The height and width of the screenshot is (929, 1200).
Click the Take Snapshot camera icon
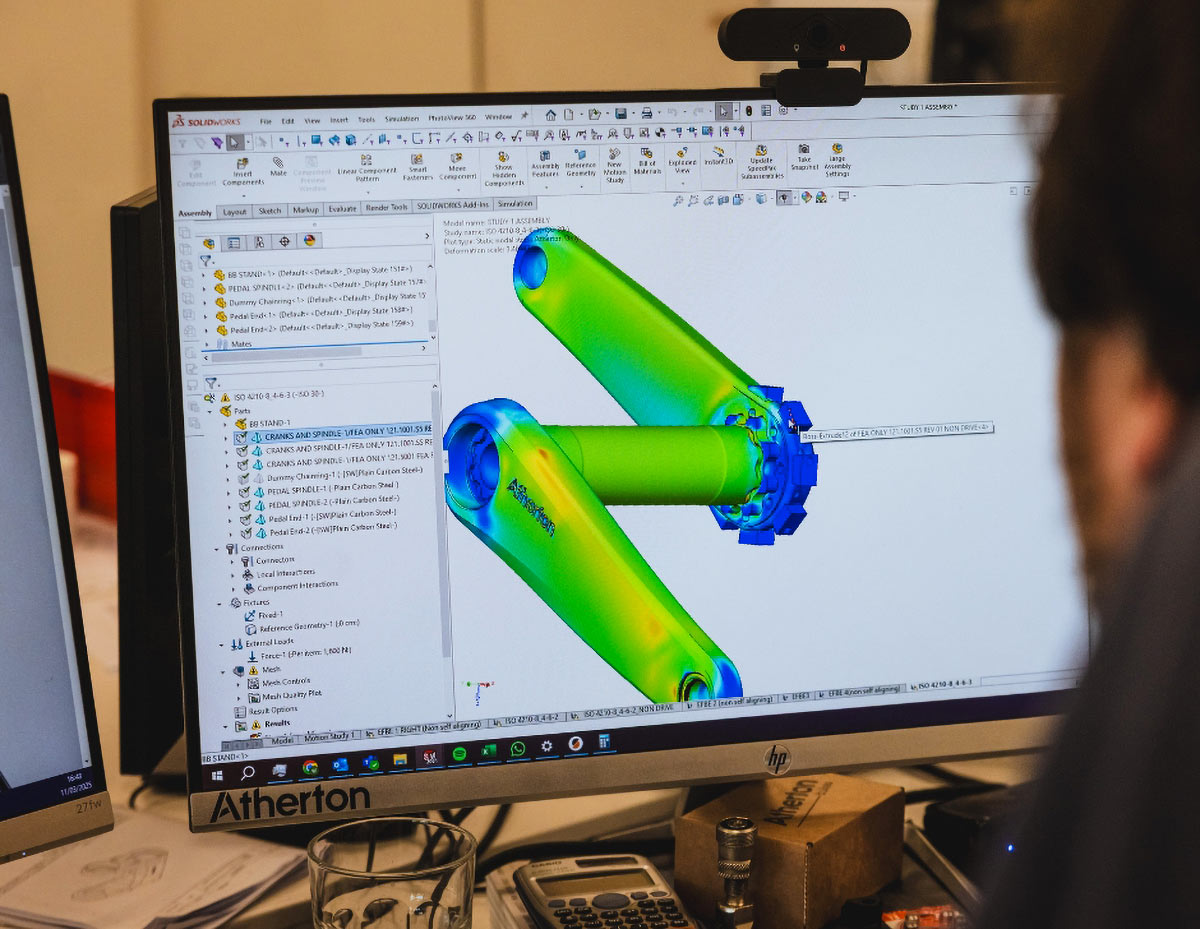coord(804,149)
